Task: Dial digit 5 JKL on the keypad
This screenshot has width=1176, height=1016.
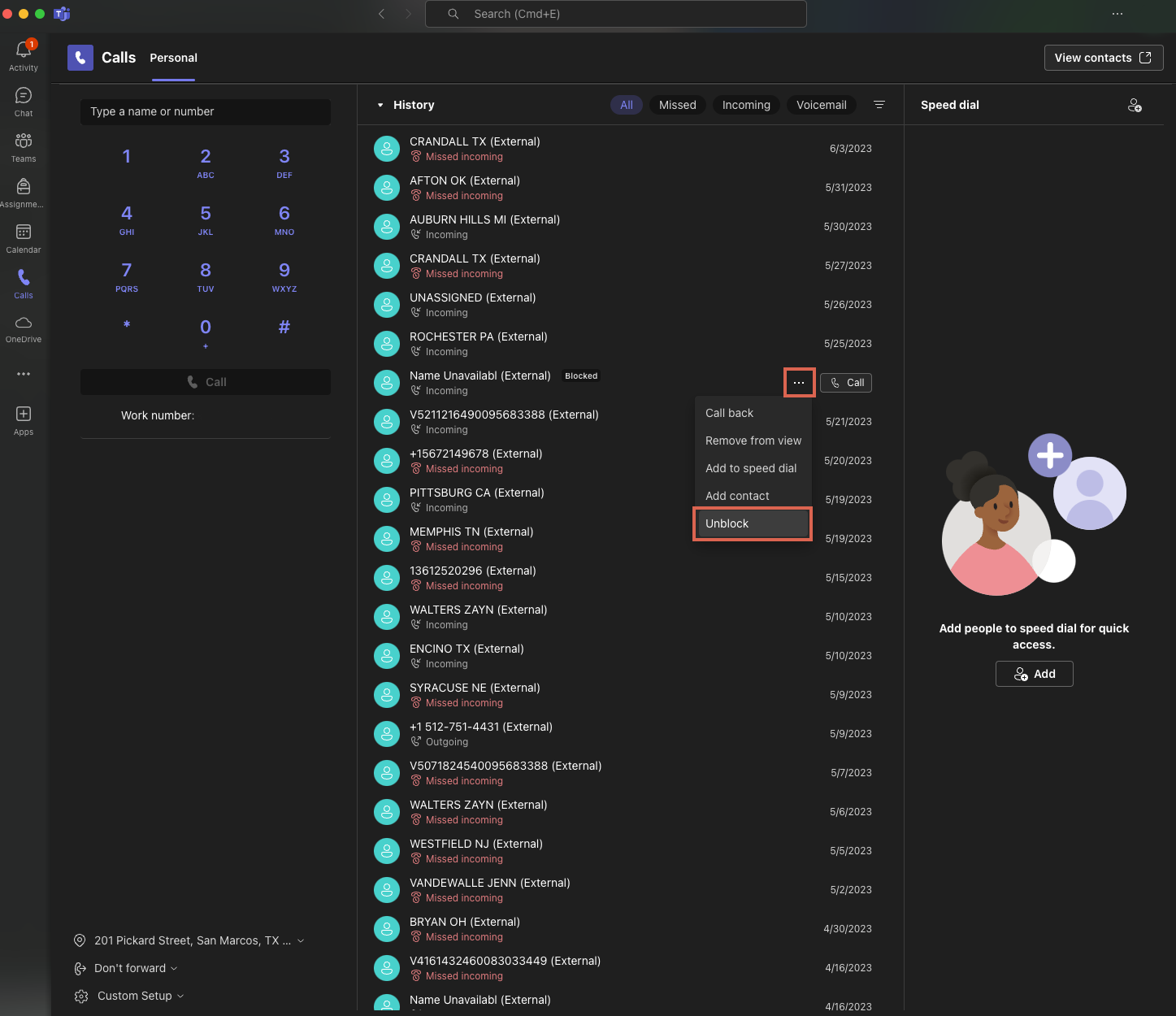Action: pyautogui.click(x=206, y=219)
